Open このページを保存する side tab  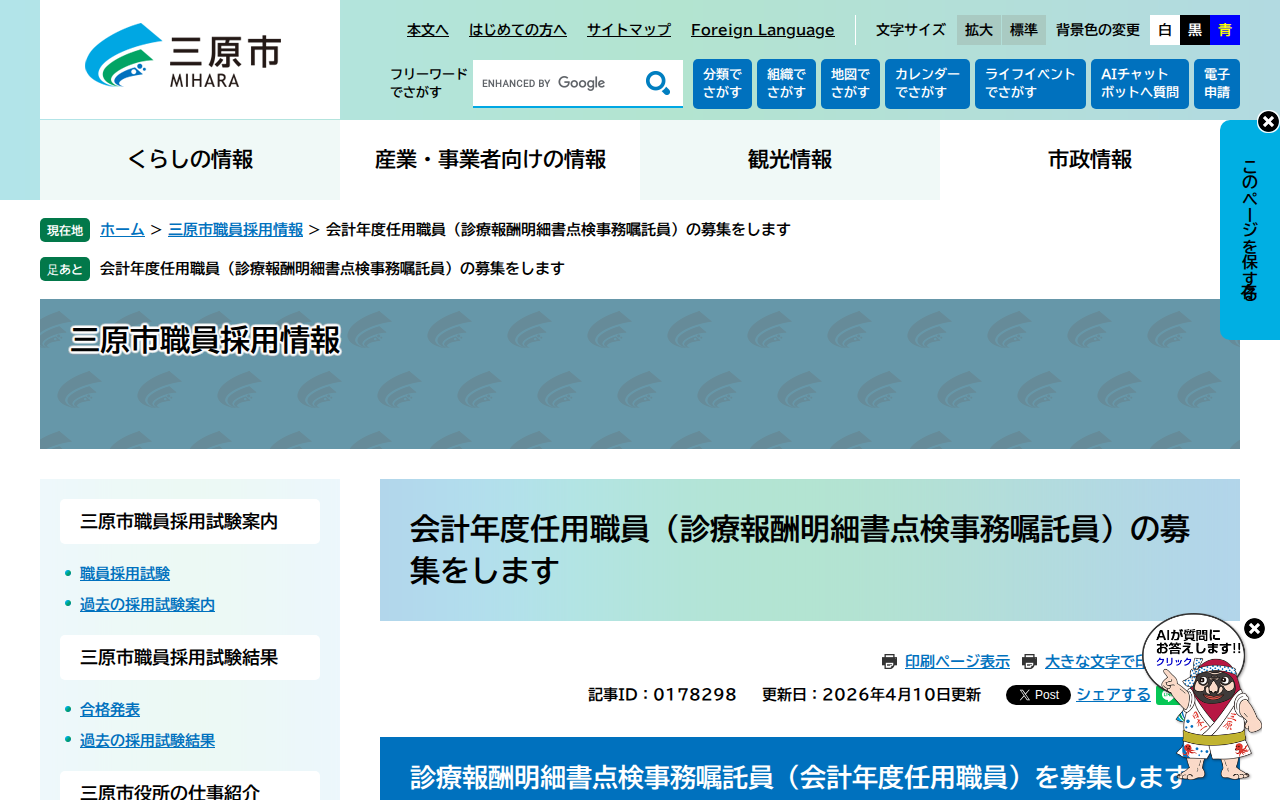pos(1250,230)
